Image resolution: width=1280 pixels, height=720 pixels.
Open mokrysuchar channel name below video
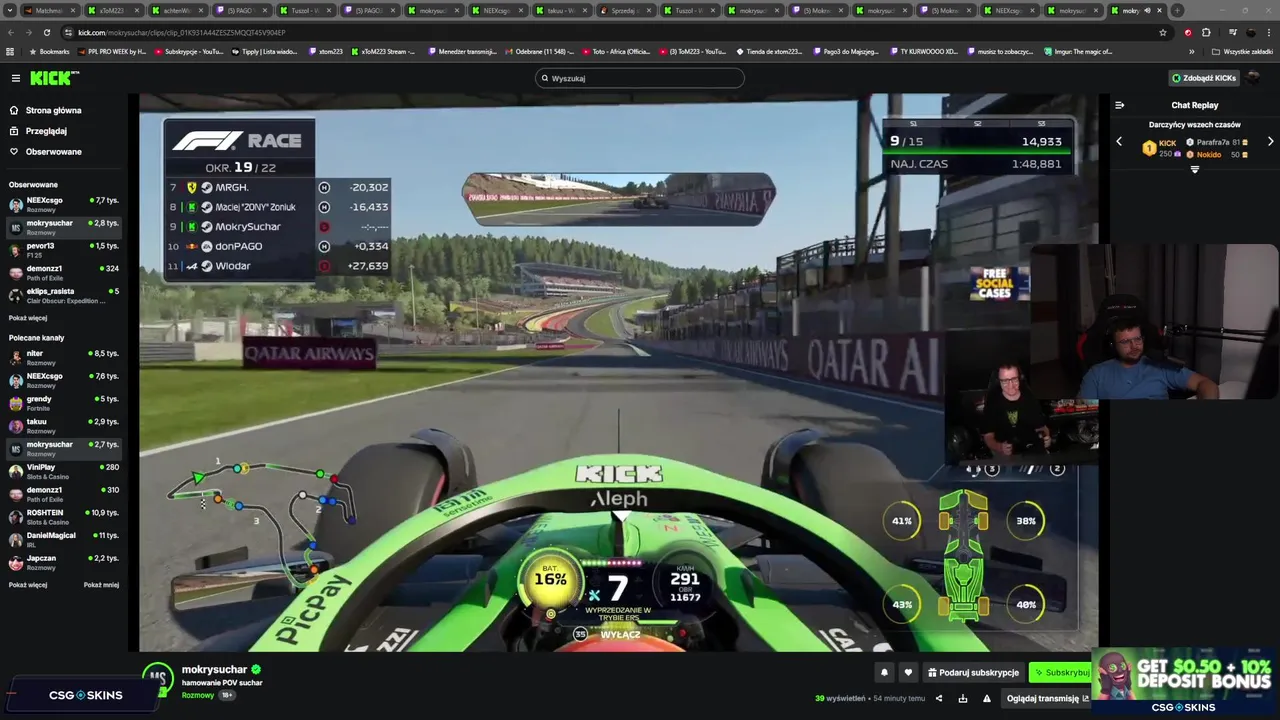click(x=214, y=670)
